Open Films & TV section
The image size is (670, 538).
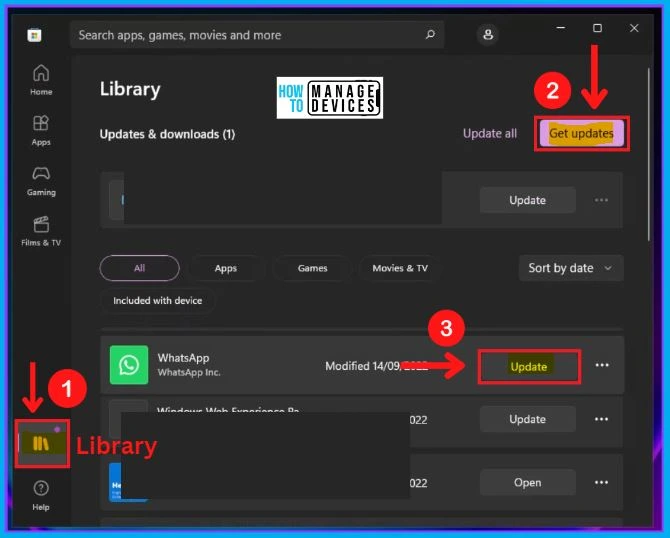41,231
